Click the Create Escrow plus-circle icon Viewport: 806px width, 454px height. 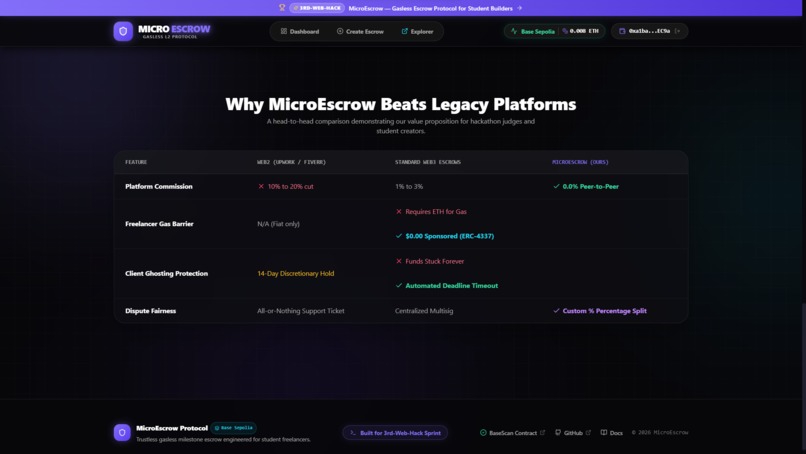coord(340,31)
